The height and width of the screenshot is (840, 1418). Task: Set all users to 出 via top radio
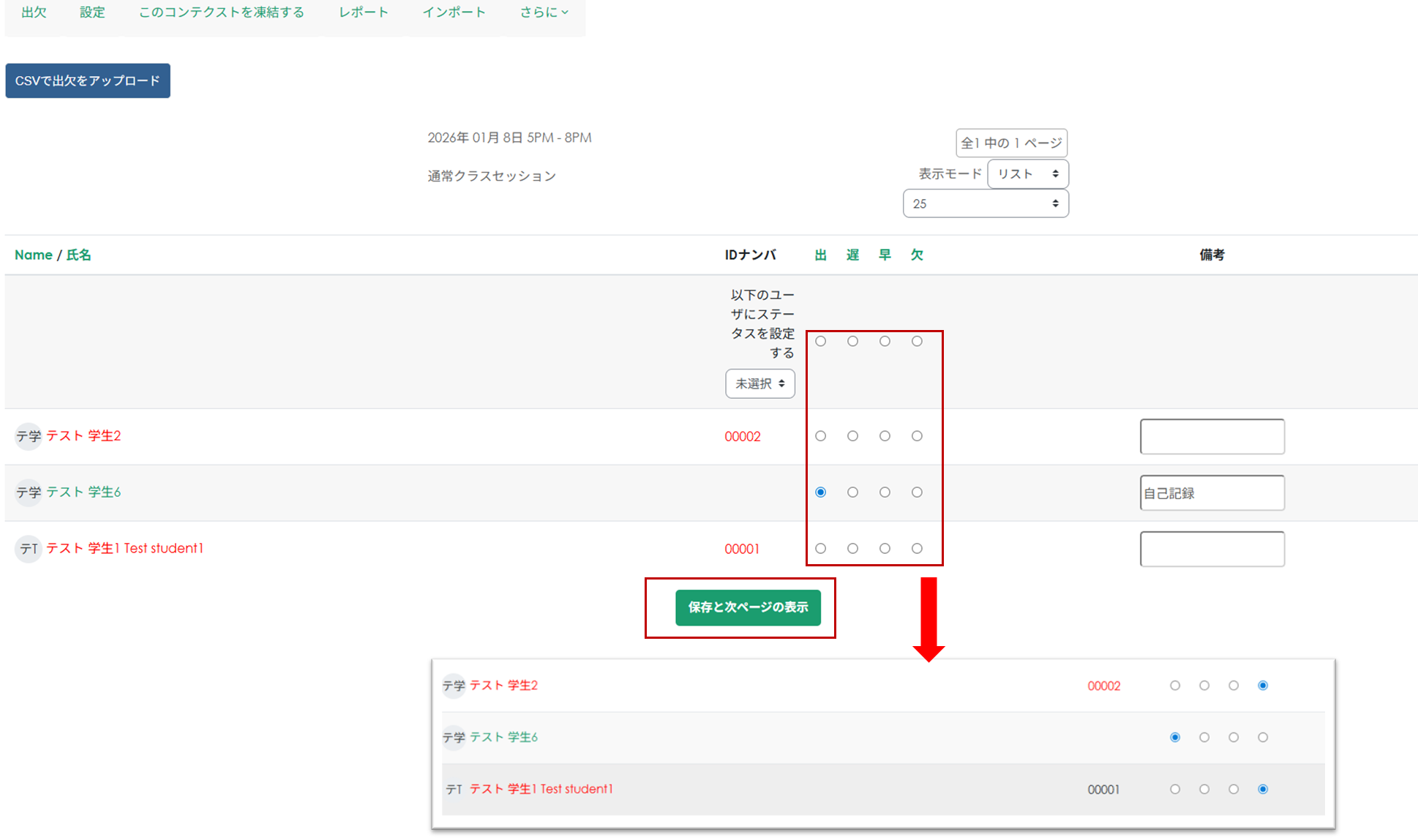(x=820, y=341)
